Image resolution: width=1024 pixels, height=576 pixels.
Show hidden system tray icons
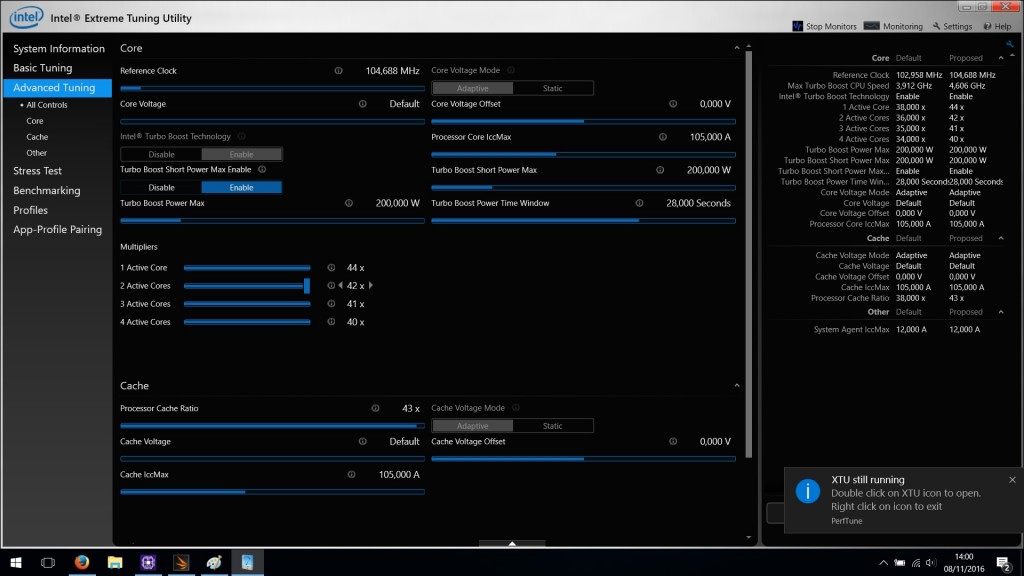click(x=883, y=563)
